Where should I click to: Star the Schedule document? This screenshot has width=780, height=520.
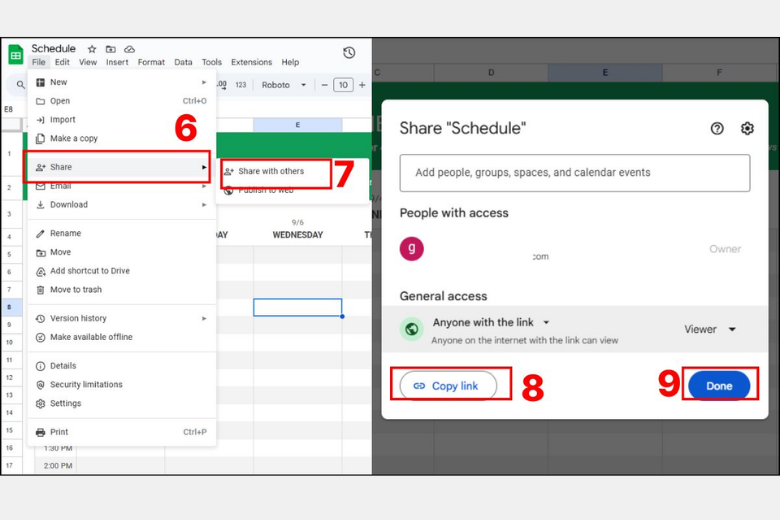pyautogui.click(x=92, y=49)
